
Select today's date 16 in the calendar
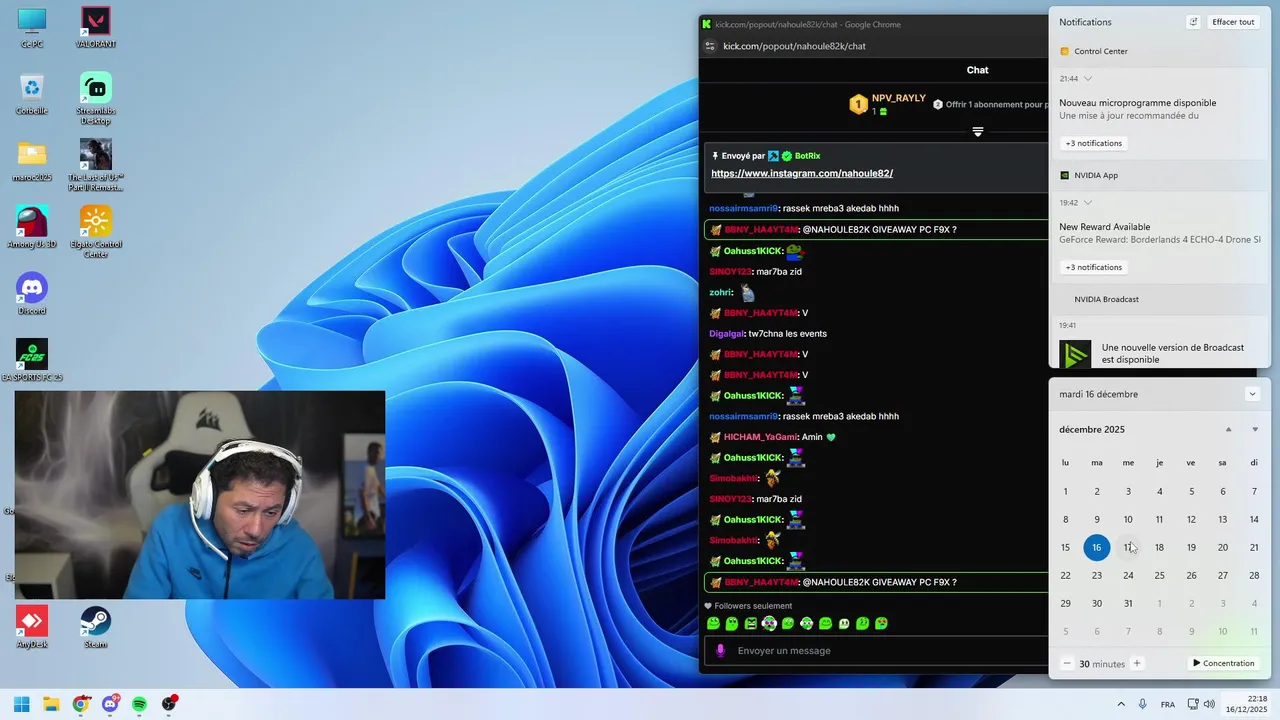[x=1097, y=547]
